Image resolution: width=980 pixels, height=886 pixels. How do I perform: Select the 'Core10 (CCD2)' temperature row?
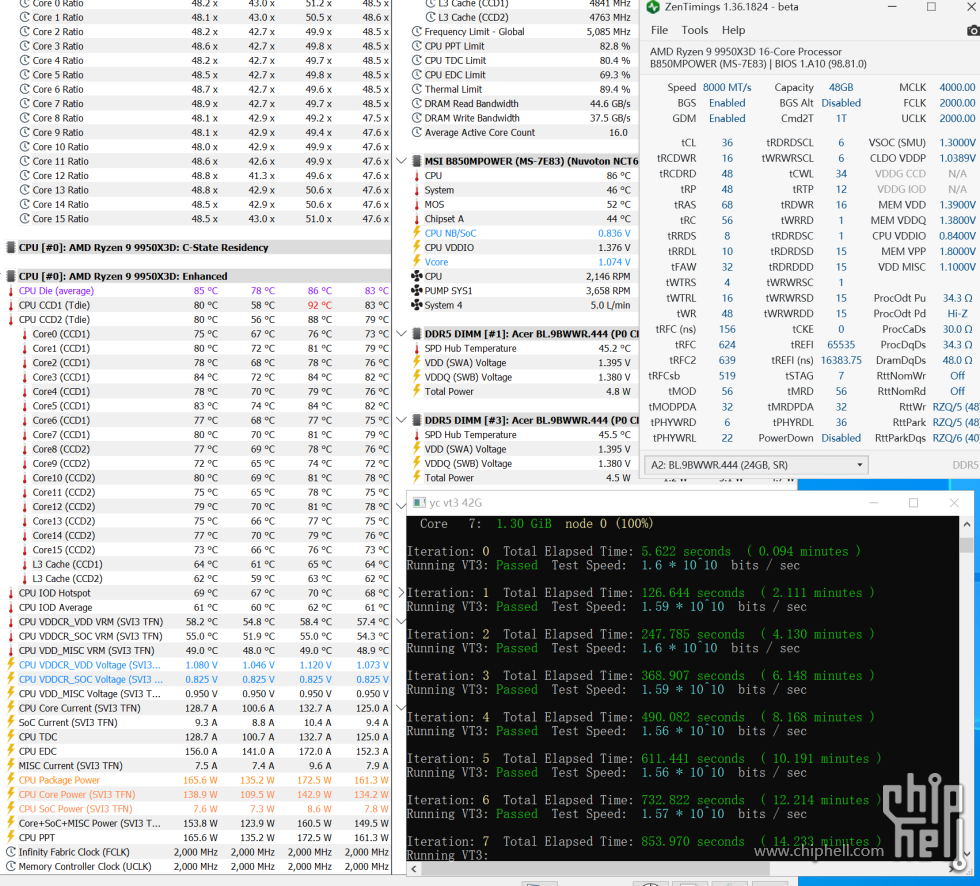coord(198,478)
